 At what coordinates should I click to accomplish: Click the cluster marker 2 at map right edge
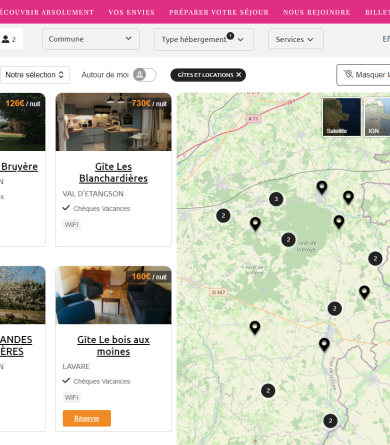click(375, 258)
